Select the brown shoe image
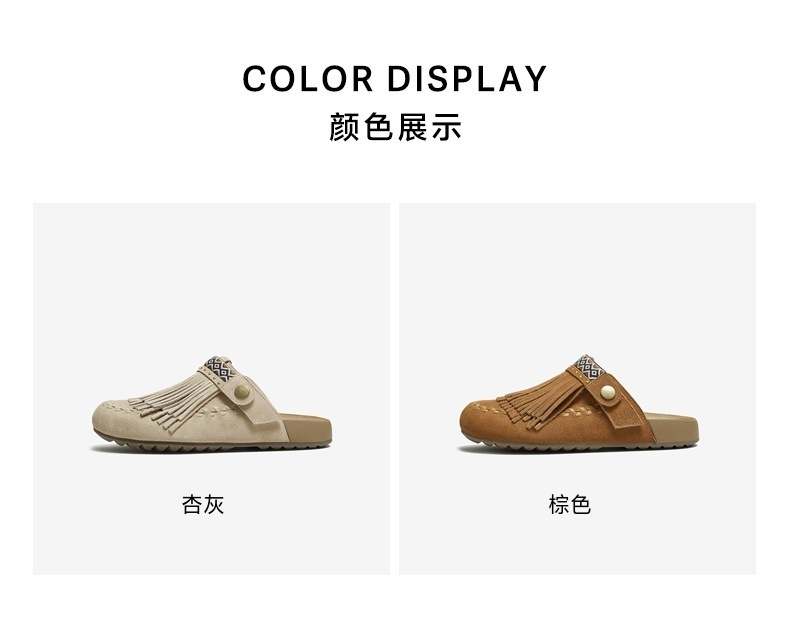The height and width of the screenshot is (620, 790). point(579,403)
